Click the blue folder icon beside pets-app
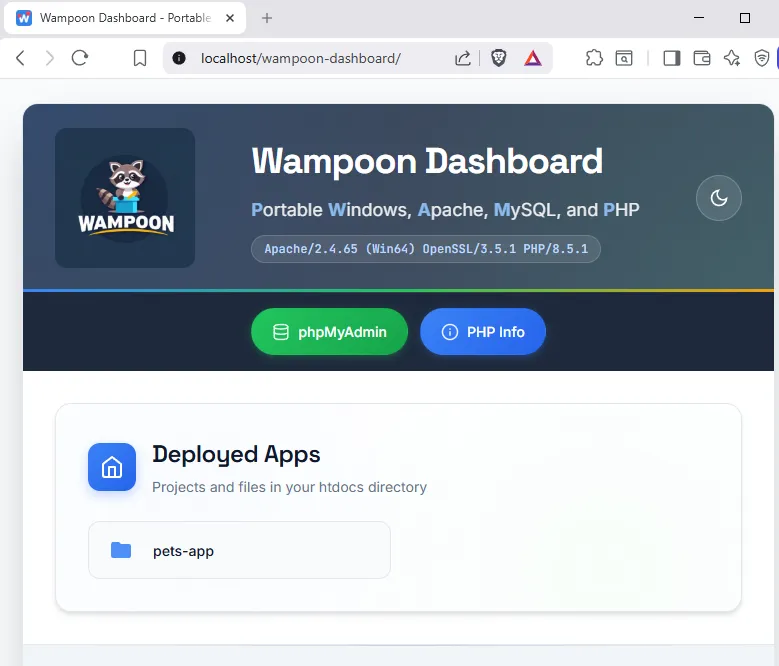The image size is (779, 666). coord(121,550)
